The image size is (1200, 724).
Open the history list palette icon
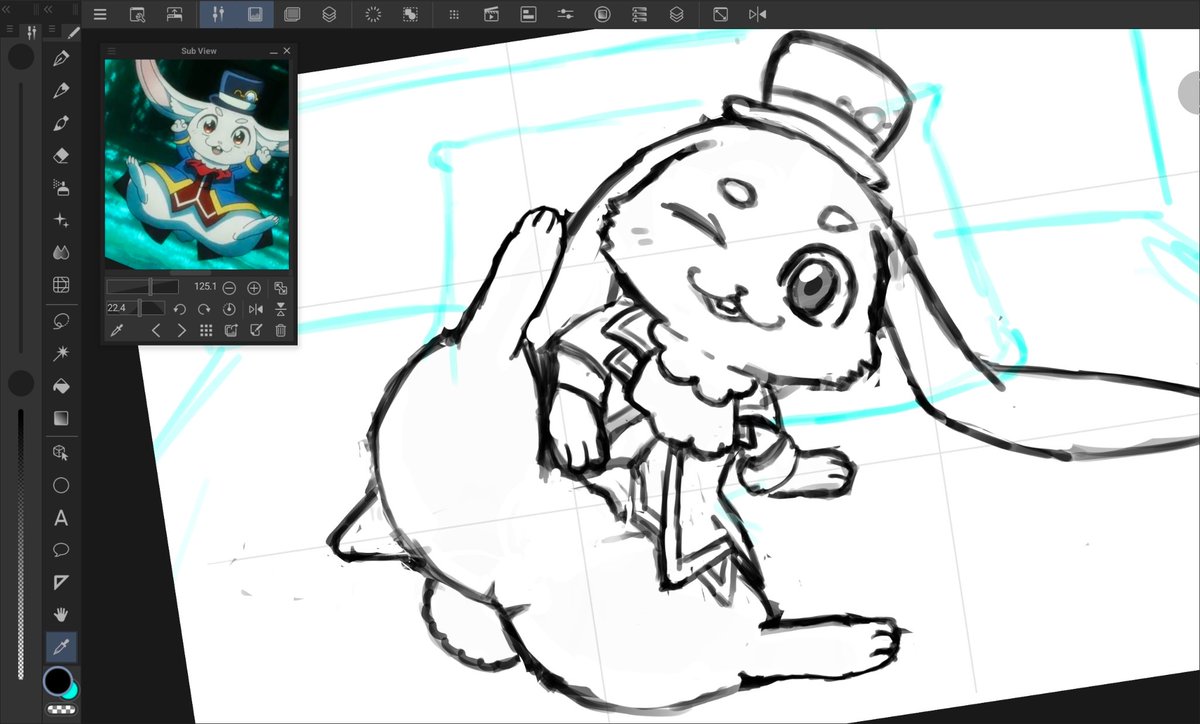(x=640, y=15)
